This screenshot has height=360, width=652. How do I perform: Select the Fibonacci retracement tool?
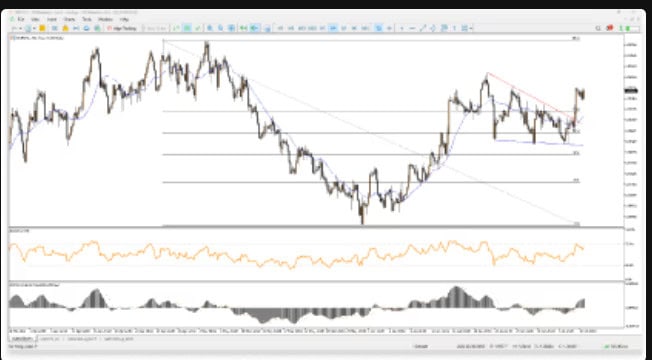pos(444,28)
